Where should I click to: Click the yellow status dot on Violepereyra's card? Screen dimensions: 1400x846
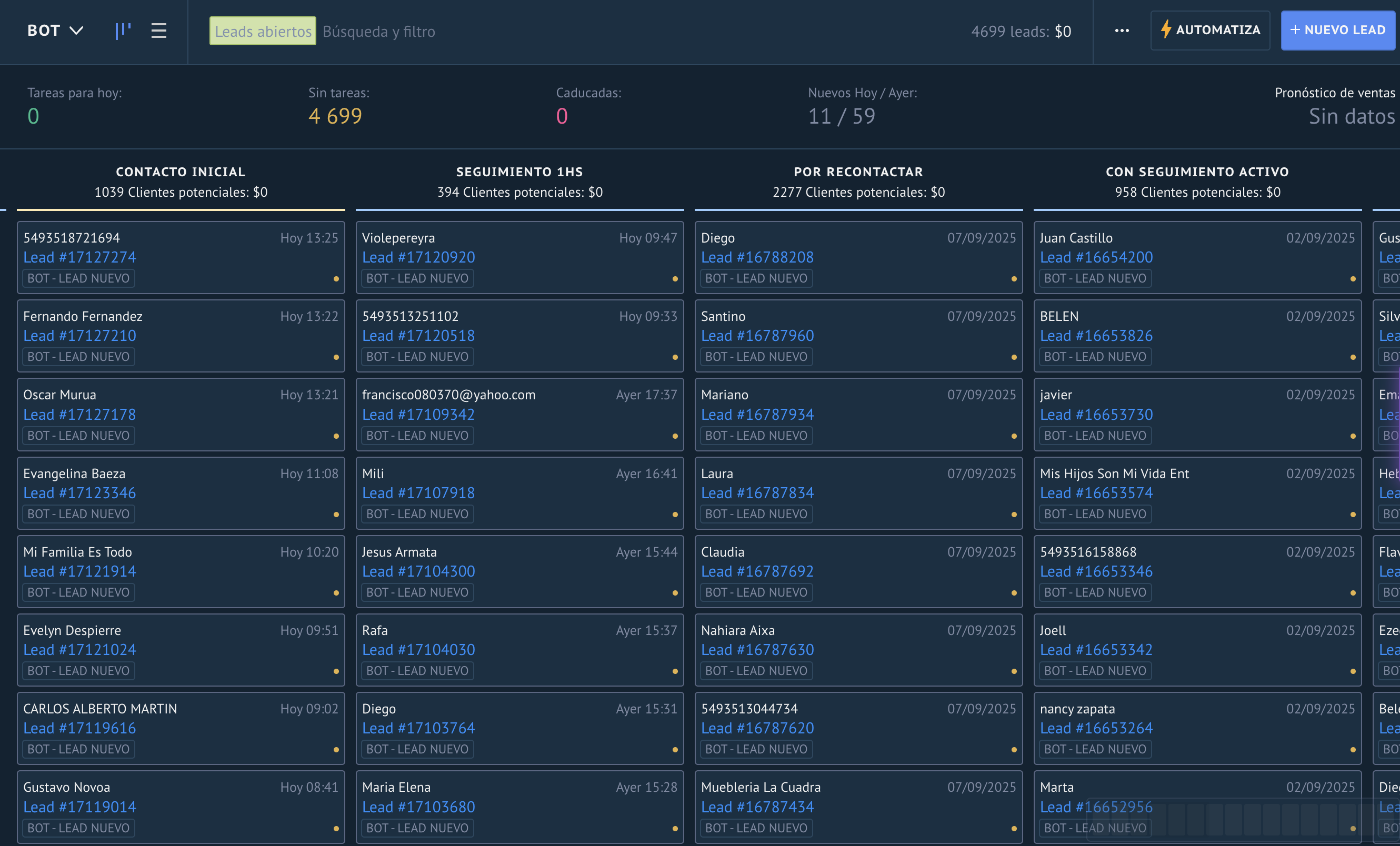point(674,279)
